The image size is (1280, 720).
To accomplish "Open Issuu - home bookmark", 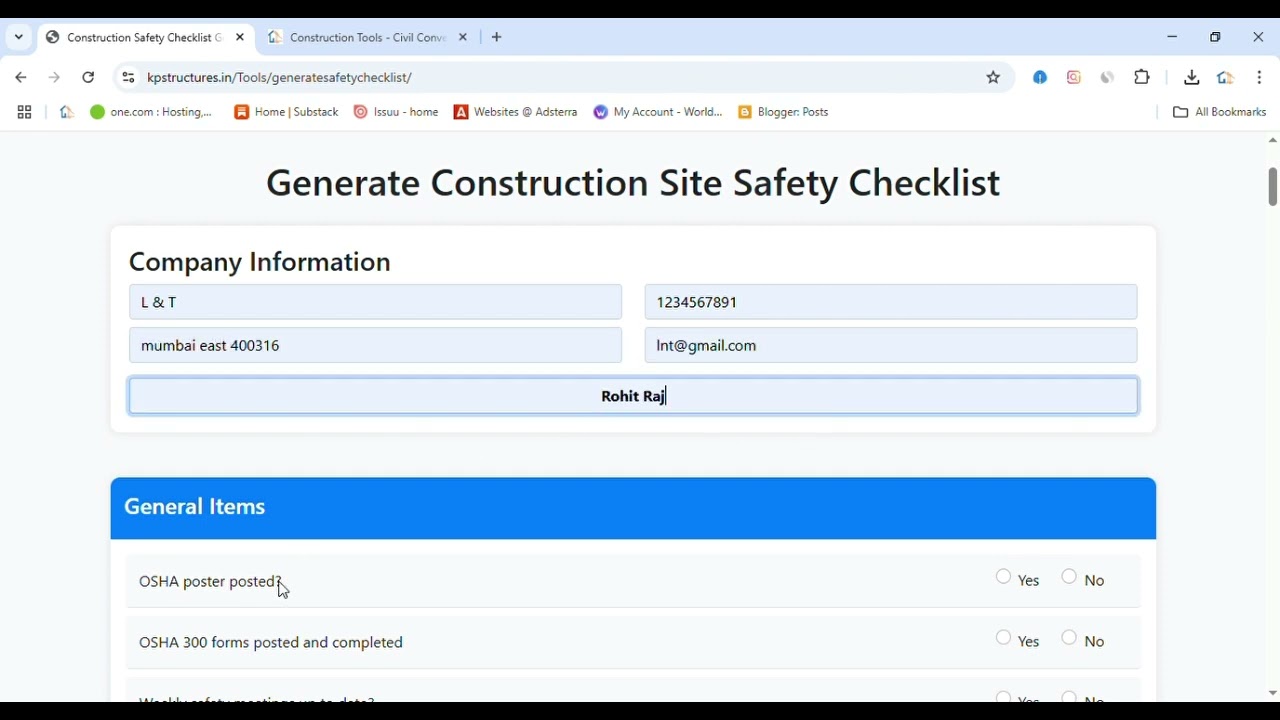I will click(397, 113).
